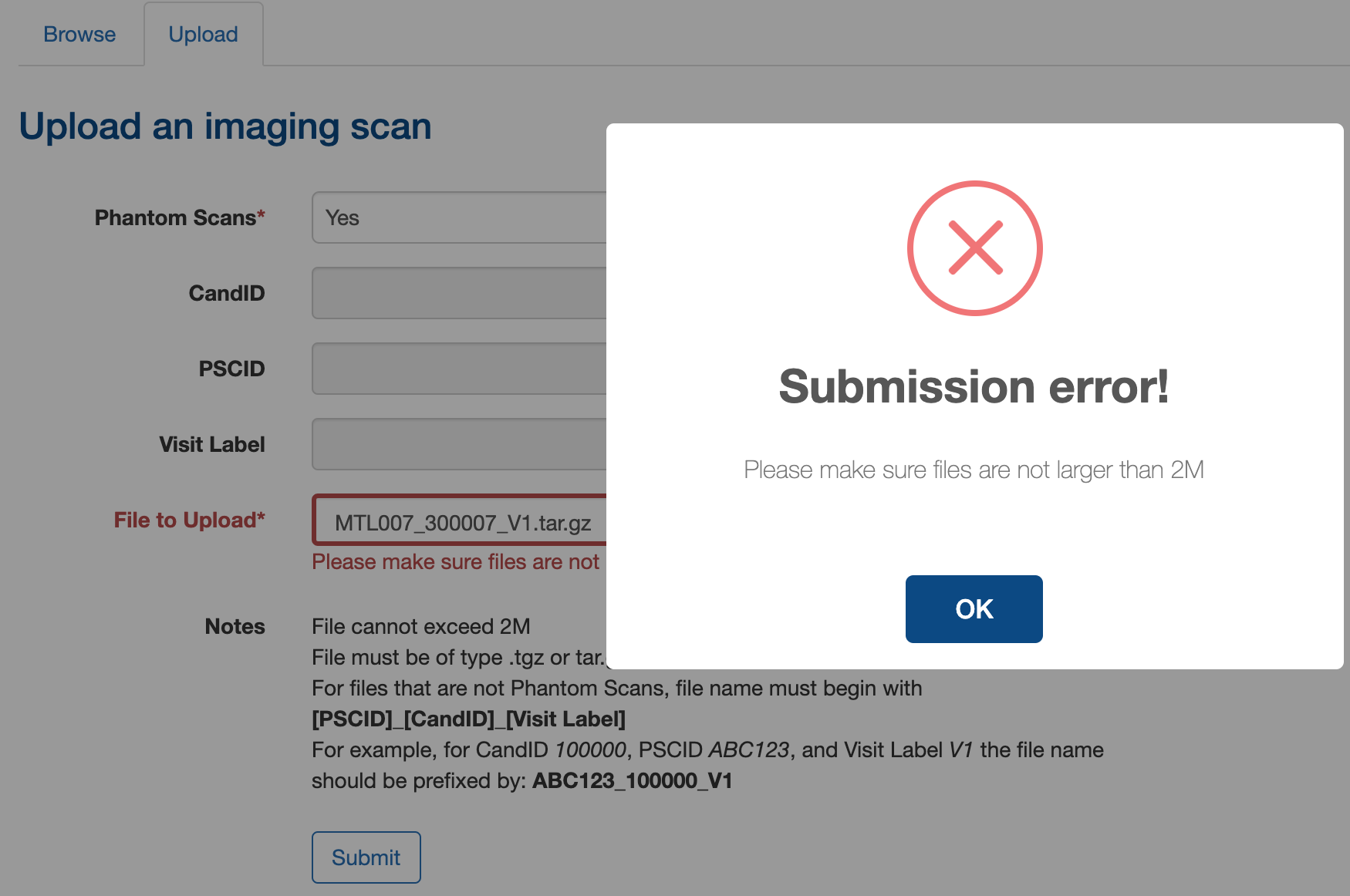Click the File cannot exceed 2M note
The width and height of the screenshot is (1350, 896).
[x=421, y=626]
